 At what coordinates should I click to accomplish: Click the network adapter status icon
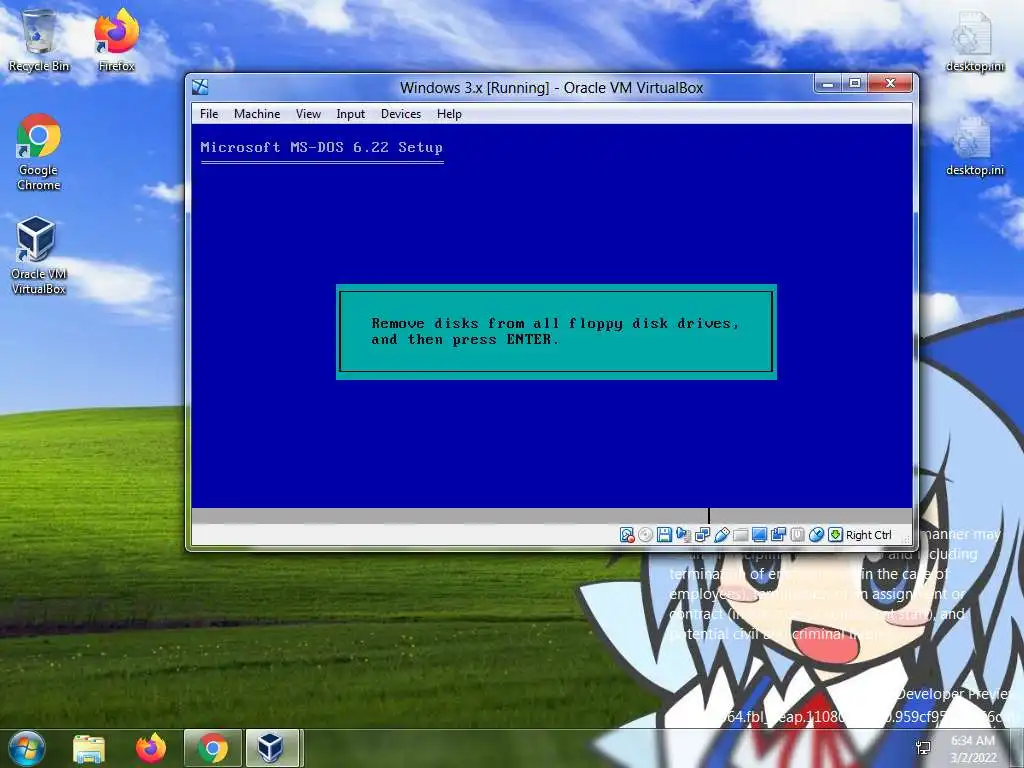tap(702, 535)
